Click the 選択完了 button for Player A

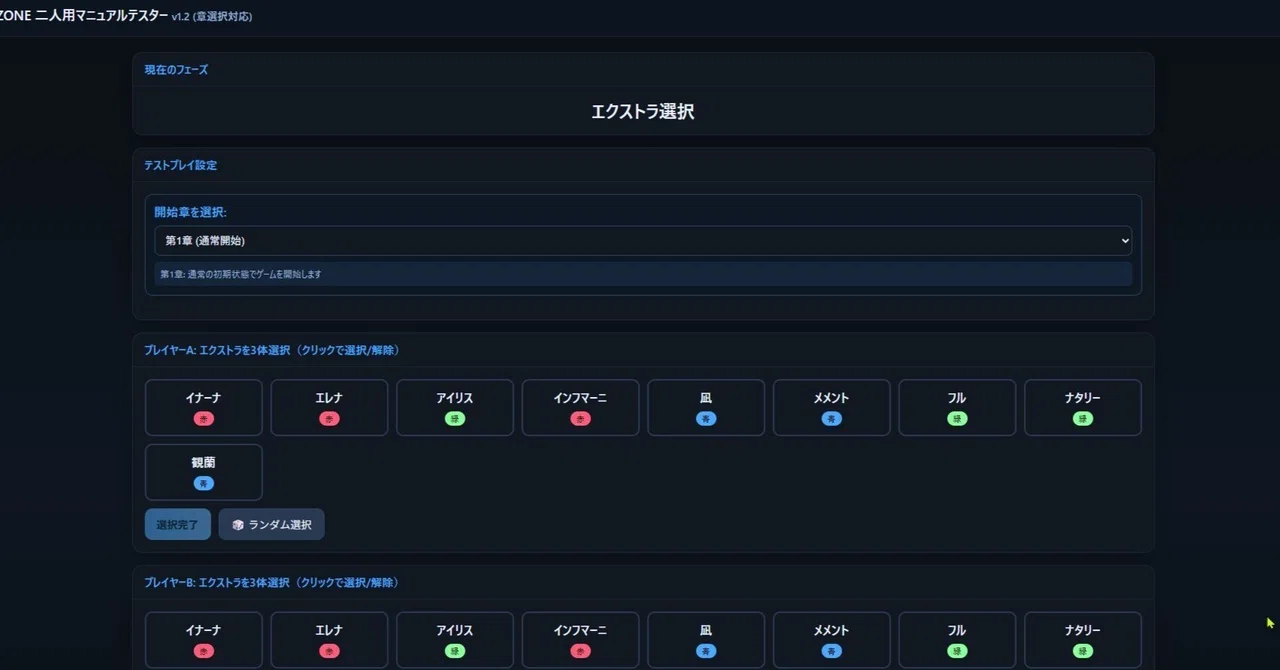point(178,524)
